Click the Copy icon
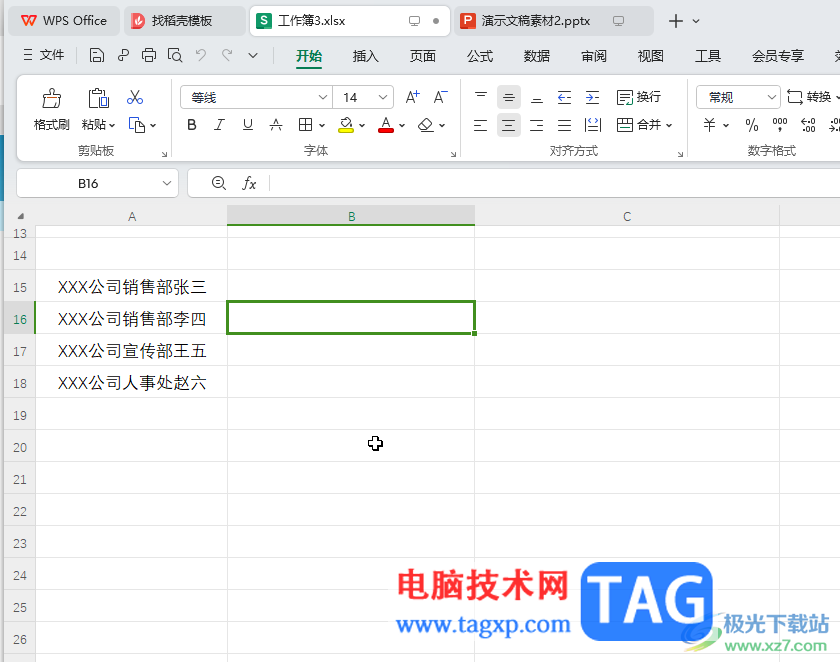840x662 pixels. coord(137,125)
